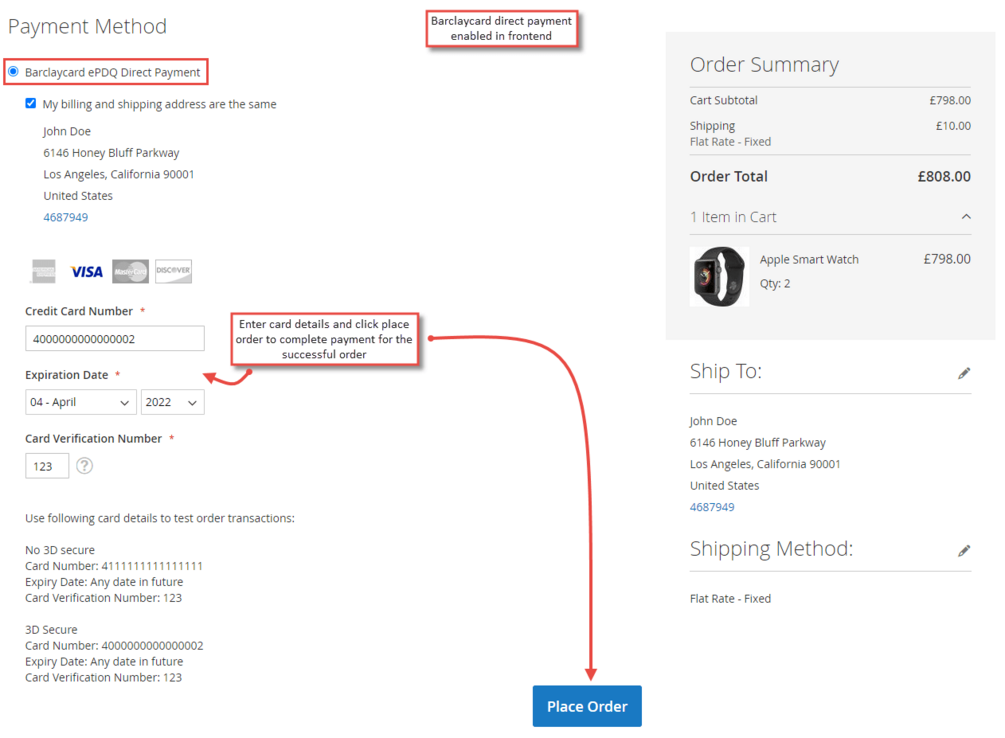
Task: Select Barclaycard ePDQ Direct Payment radio button
Action: pyautogui.click(x=13, y=71)
